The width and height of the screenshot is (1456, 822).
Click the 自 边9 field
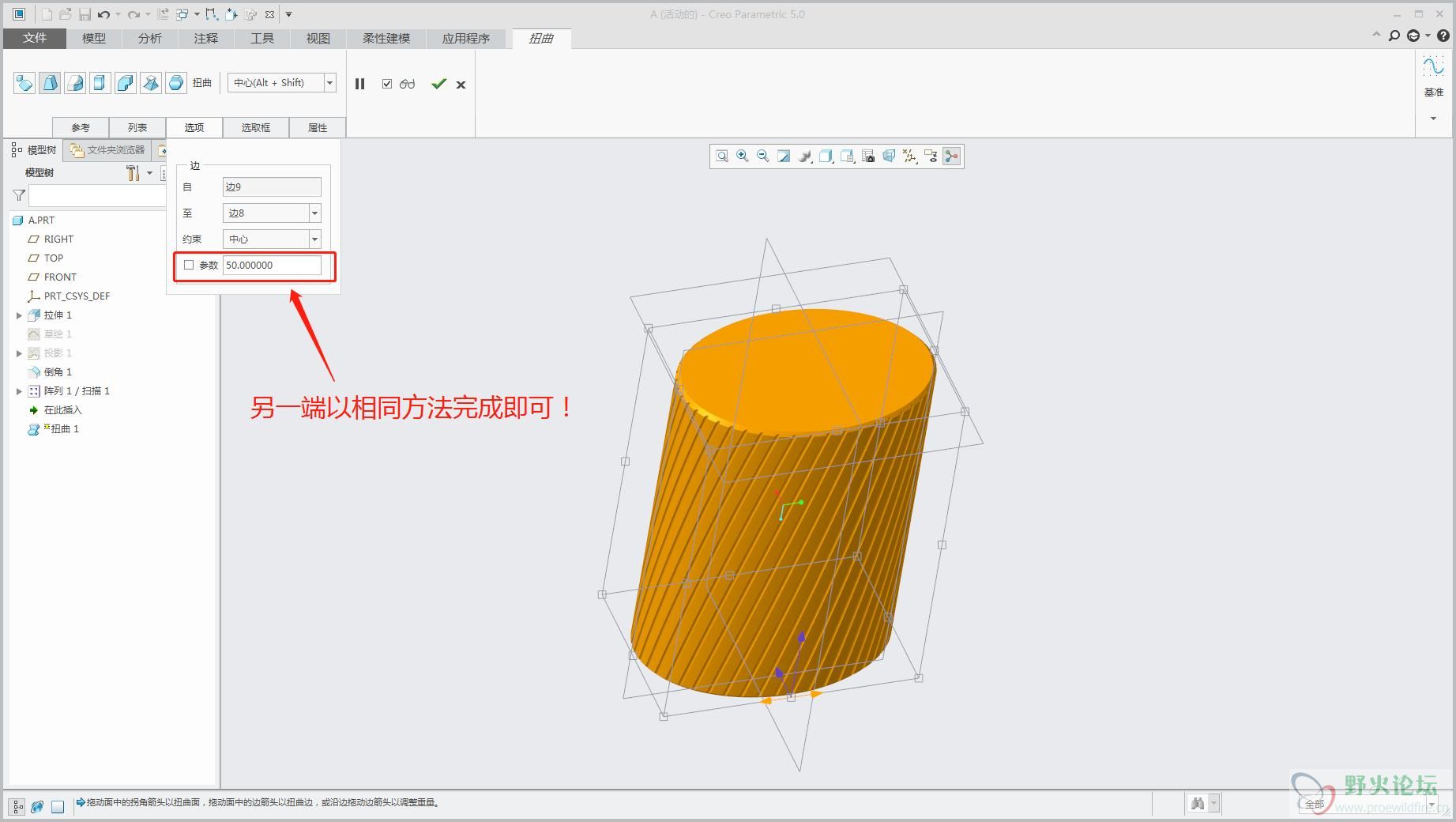(272, 187)
